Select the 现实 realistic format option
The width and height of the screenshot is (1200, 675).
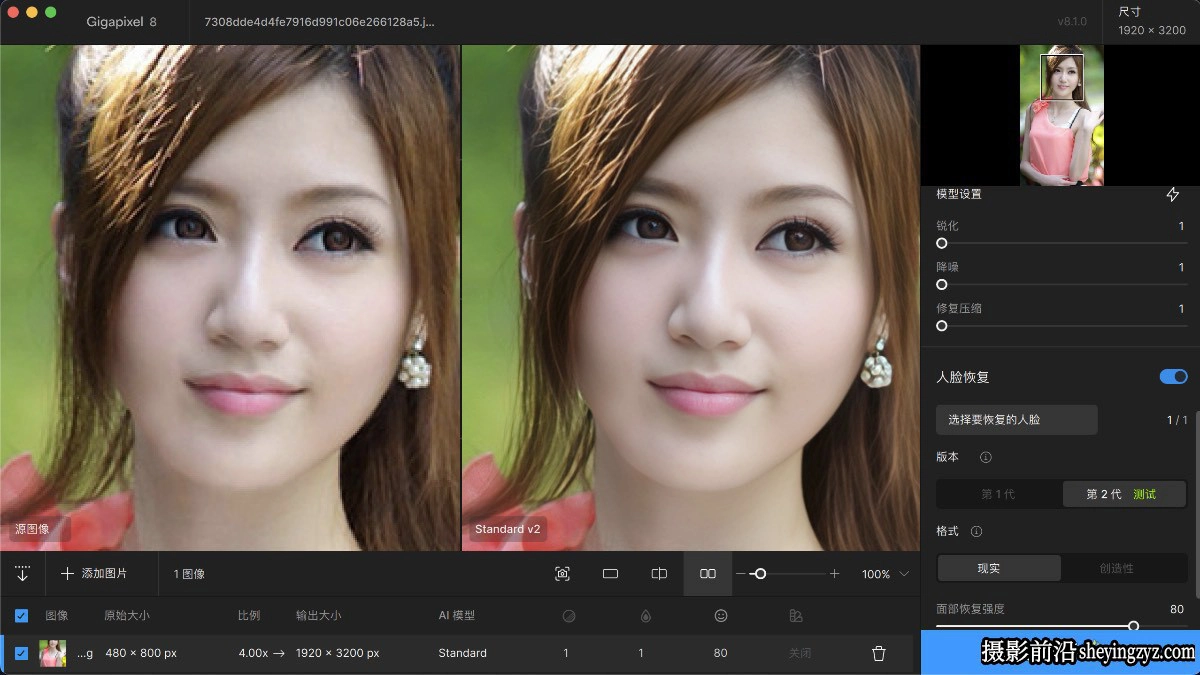999,568
